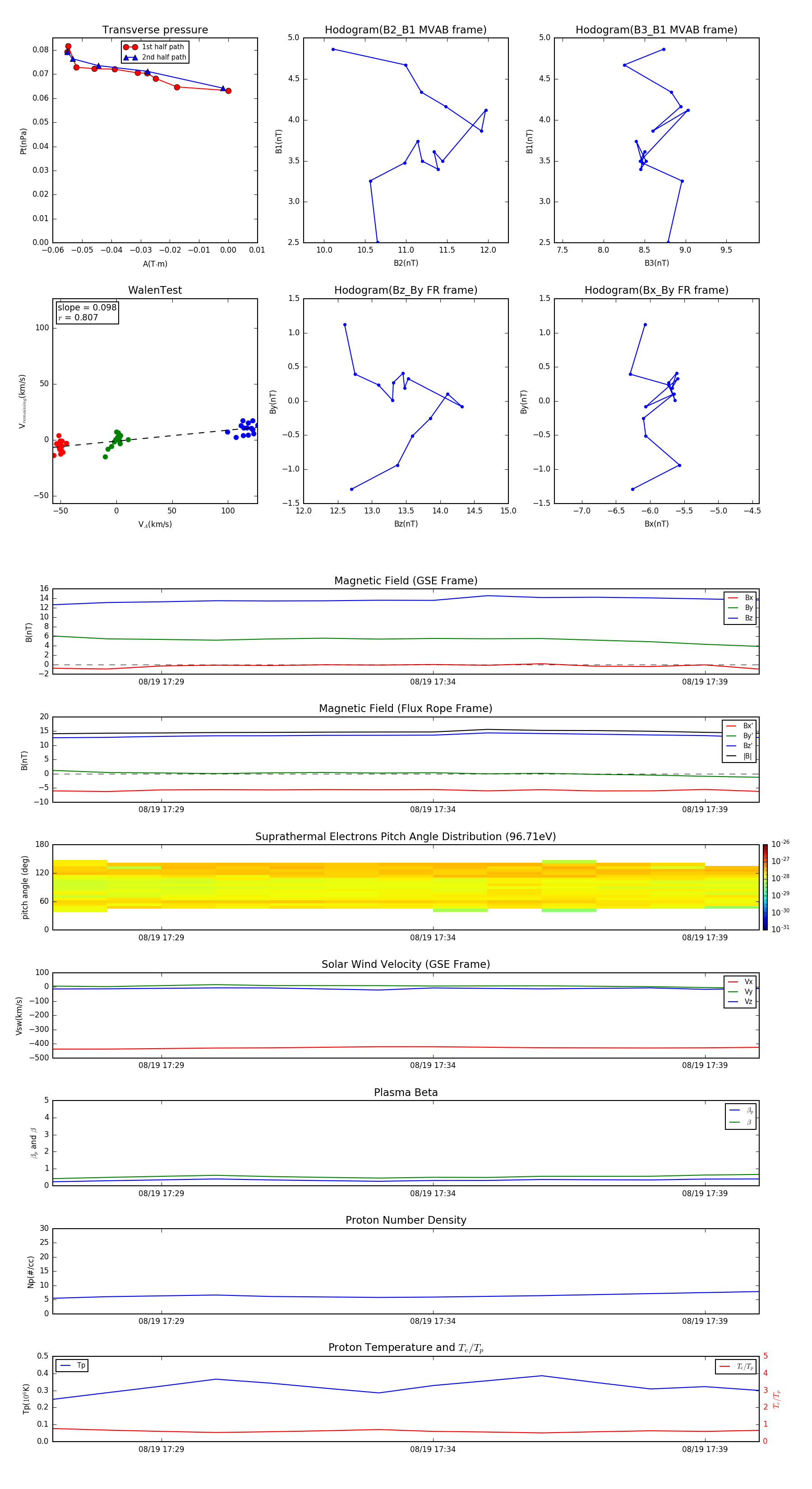The height and width of the screenshot is (1489, 812).
Task: Click the 'WalenTest' plot title
Action: [155, 290]
